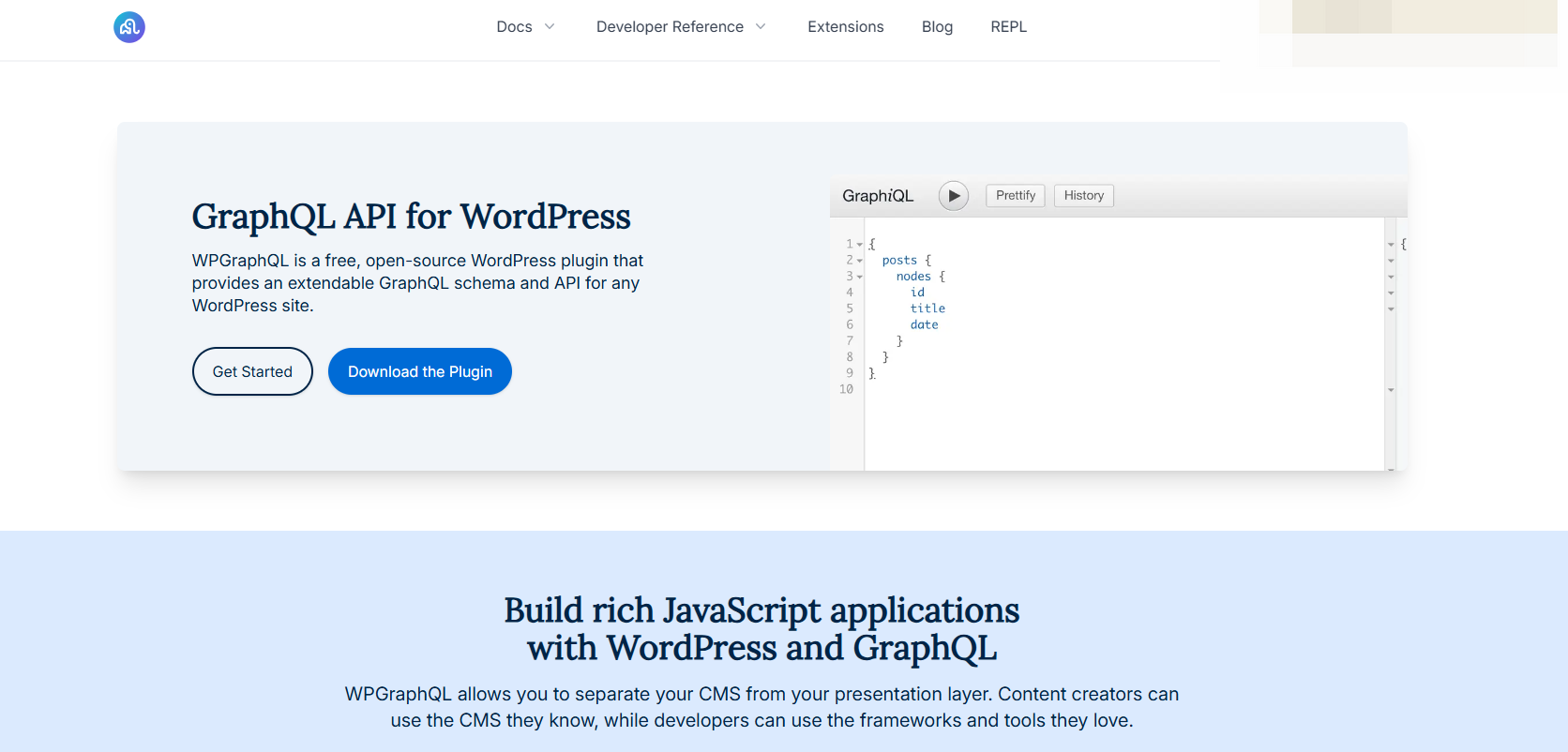The width and height of the screenshot is (1568, 752).
Task: Go to the Blog page
Action: click(937, 27)
